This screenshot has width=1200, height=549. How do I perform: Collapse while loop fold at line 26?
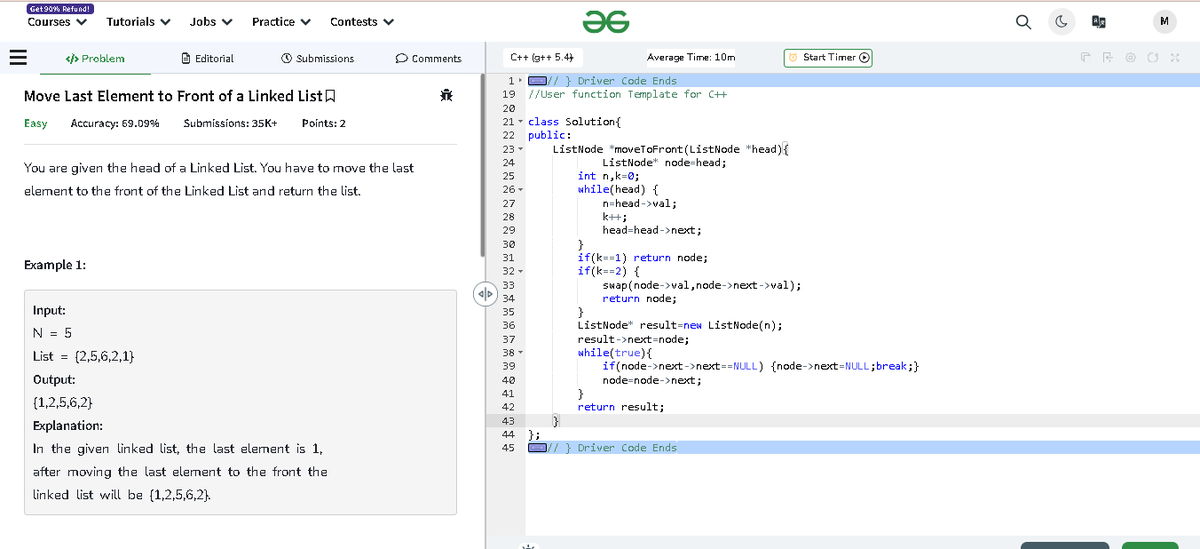[x=520, y=189]
